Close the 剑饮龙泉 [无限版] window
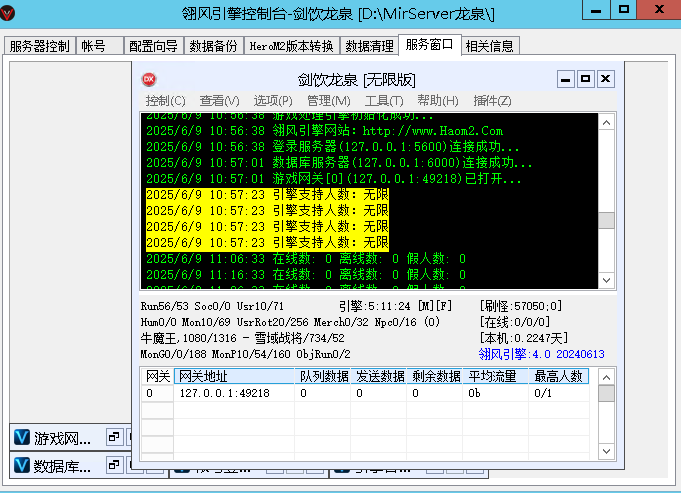 pyautogui.click(x=605, y=79)
